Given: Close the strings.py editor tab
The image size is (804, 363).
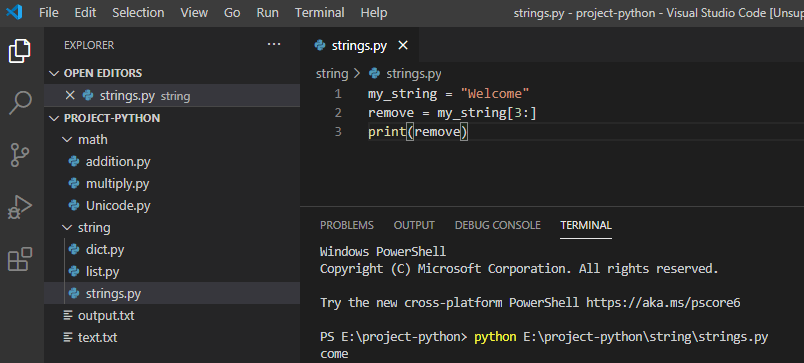Looking at the screenshot, I should [403, 46].
